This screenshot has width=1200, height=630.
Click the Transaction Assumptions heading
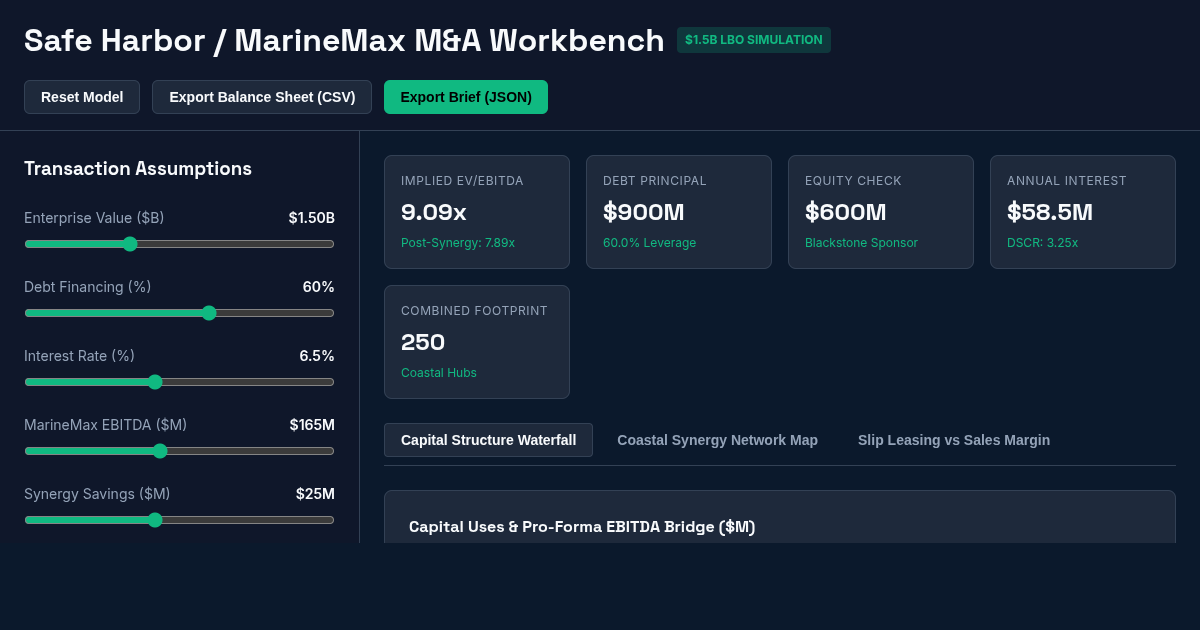pyautogui.click(x=138, y=169)
